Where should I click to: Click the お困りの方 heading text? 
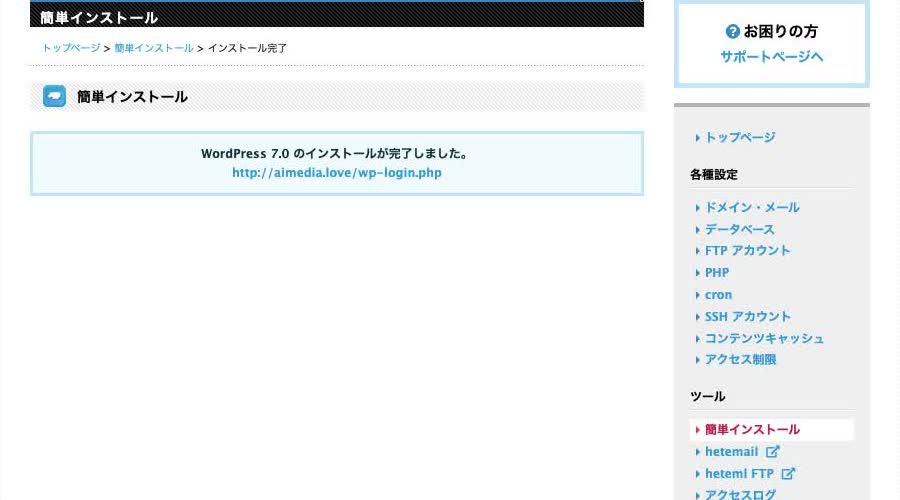[780, 32]
